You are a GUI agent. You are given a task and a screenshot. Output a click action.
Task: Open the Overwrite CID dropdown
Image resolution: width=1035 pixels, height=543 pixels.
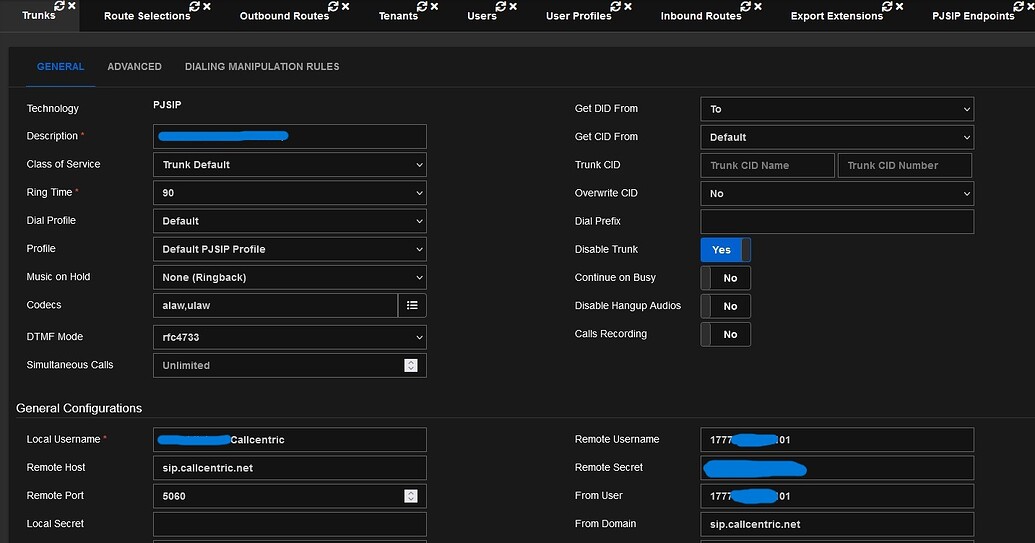pos(837,193)
